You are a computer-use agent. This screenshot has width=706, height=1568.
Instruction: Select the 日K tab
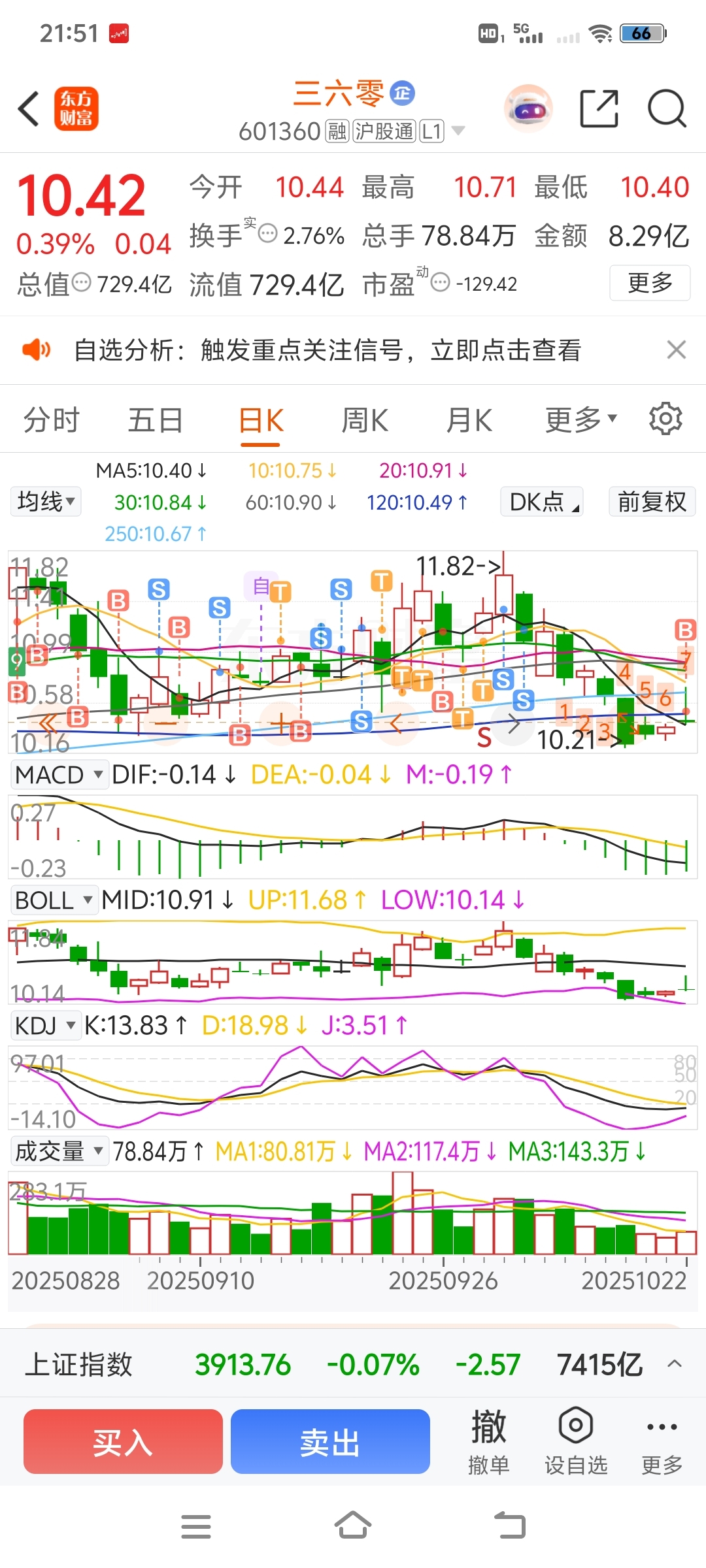coord(261,419)
